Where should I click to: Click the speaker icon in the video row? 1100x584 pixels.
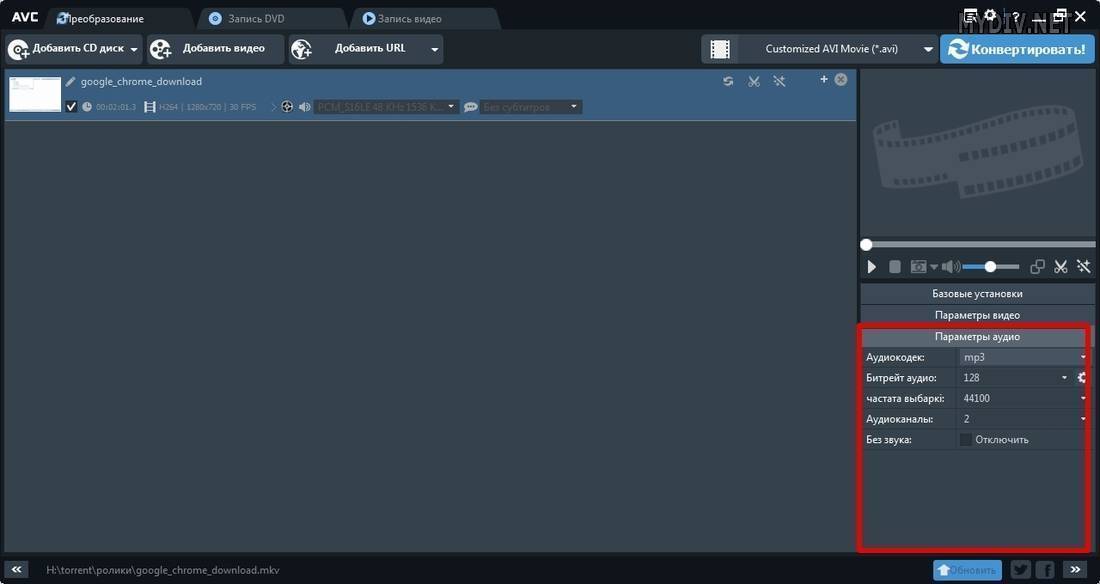click(x=304, y=107)
